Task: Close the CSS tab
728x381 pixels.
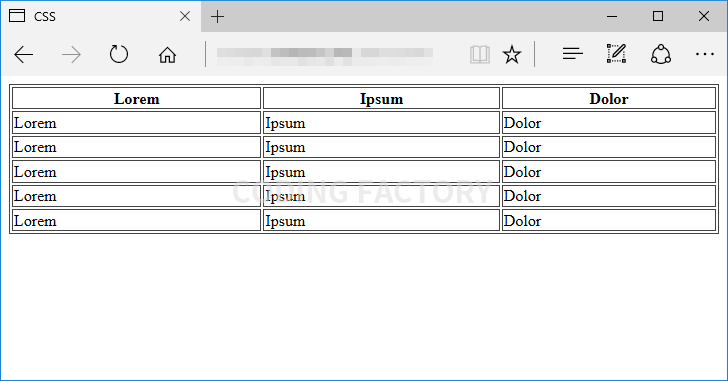Action: (185, 16)
